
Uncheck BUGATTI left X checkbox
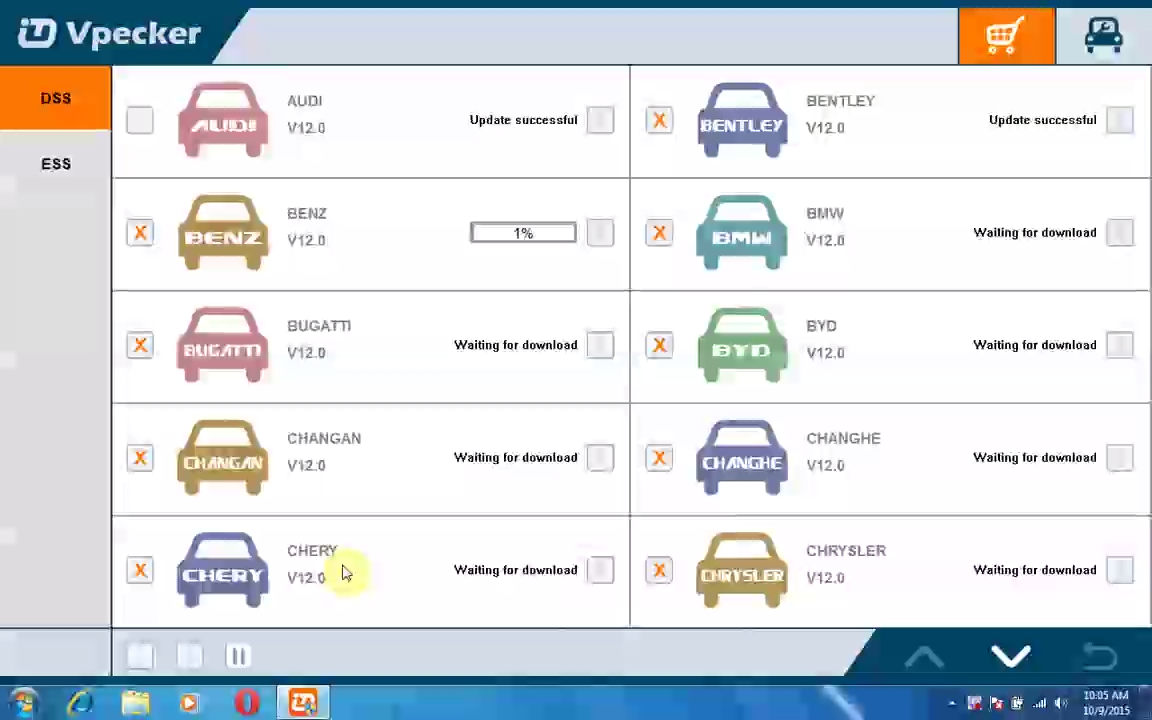(x=140, y=345)
